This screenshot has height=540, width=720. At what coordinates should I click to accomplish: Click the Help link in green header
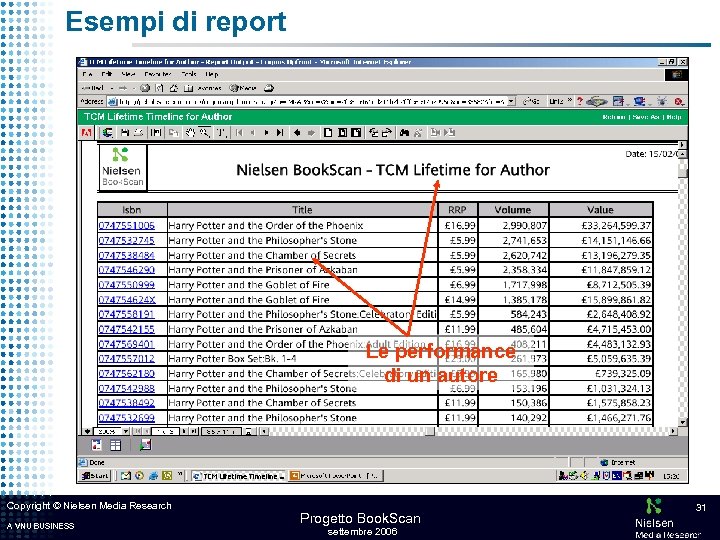pyautogui.click(x=674, y=117)
